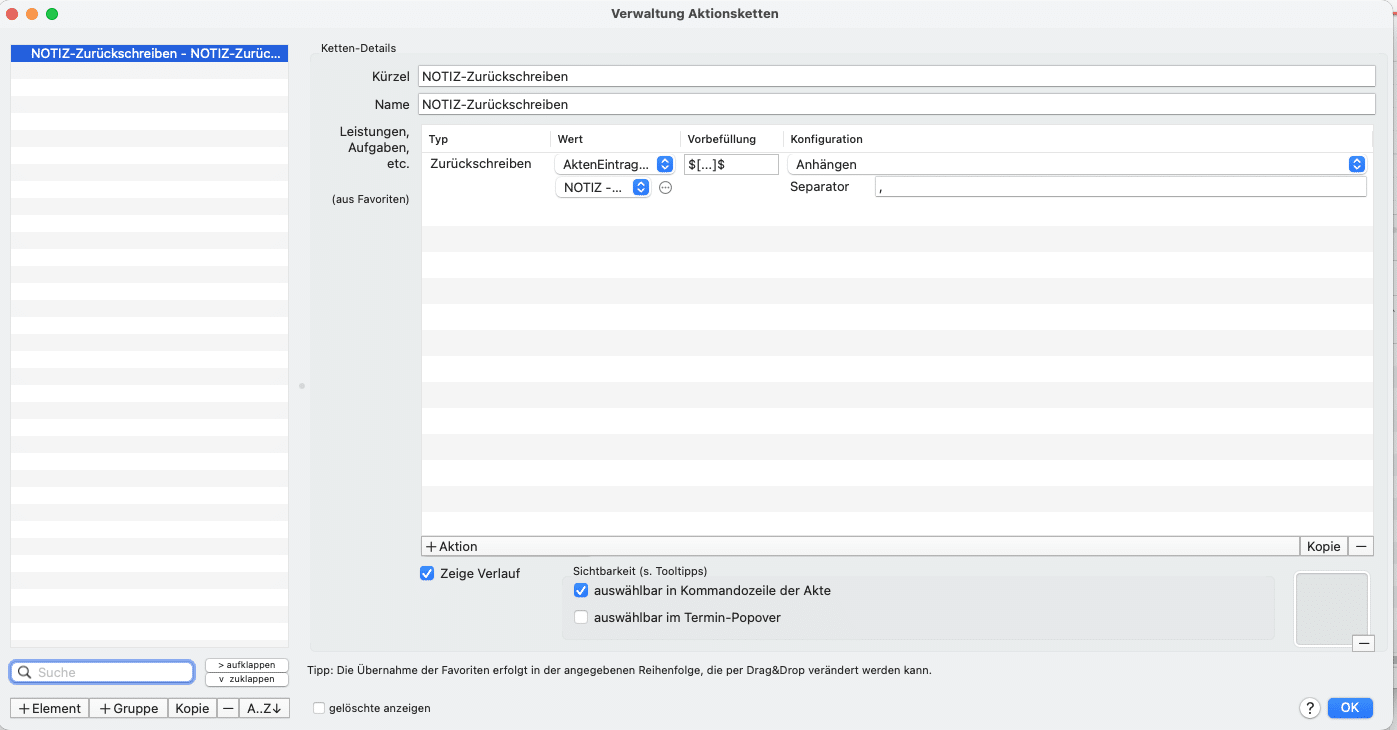Add new chain with +Element button

click(50, 708)
